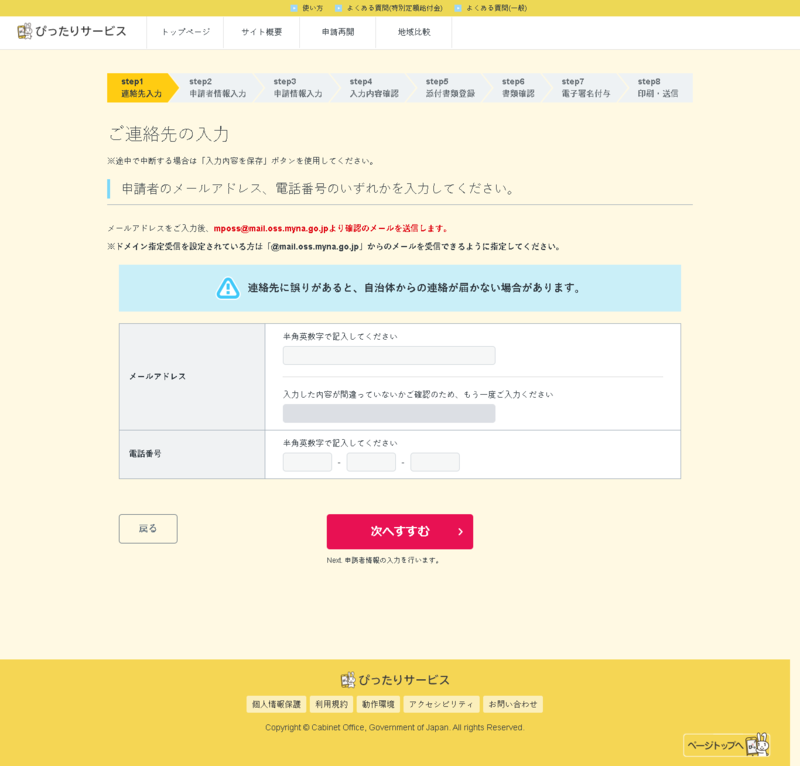Image resolution: width=800 pixels, height=766 pixels.
Task: Open お問い合わせ footer link
Action: pyautogui.click(x=513, y=704)
